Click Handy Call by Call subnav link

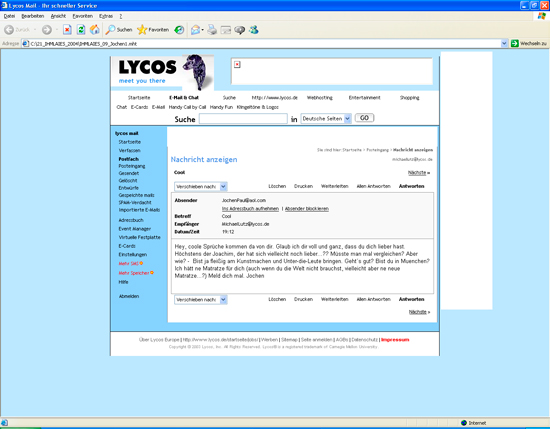(x=187, y=107)
